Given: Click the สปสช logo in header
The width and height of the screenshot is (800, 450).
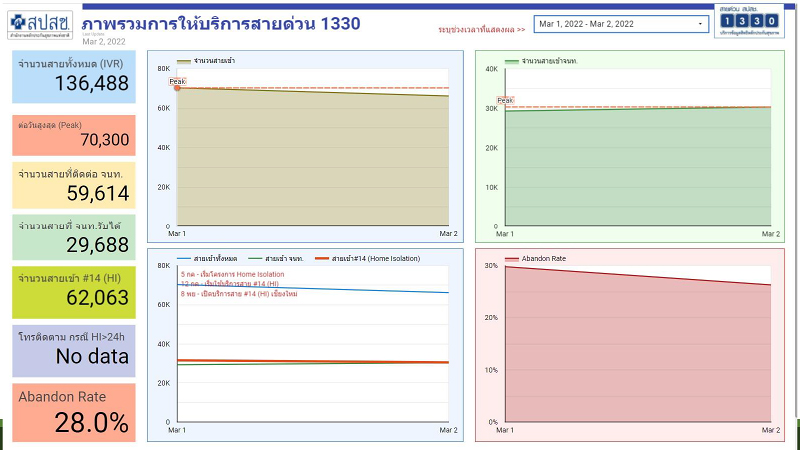Looking at the screenshot, I should point(41,22).
